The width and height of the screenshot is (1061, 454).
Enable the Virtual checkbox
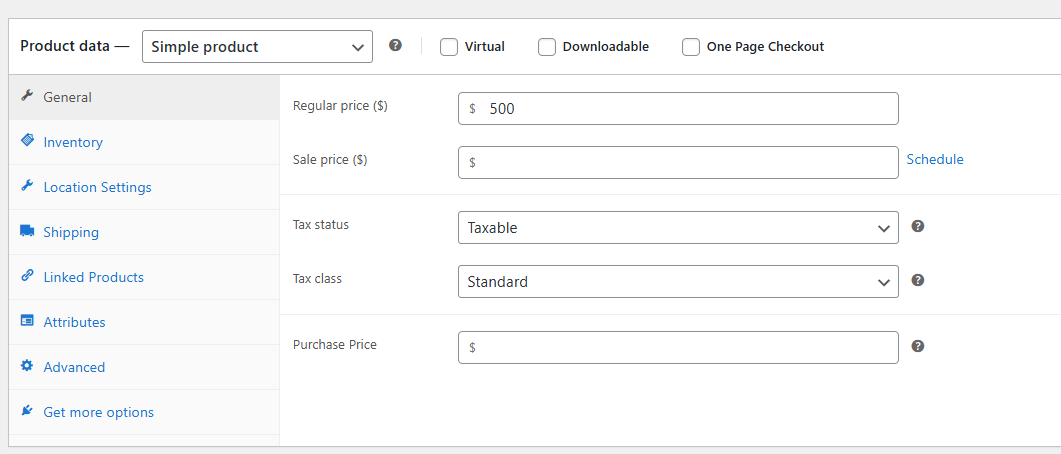pyautogui.click(x=449, y=47)
